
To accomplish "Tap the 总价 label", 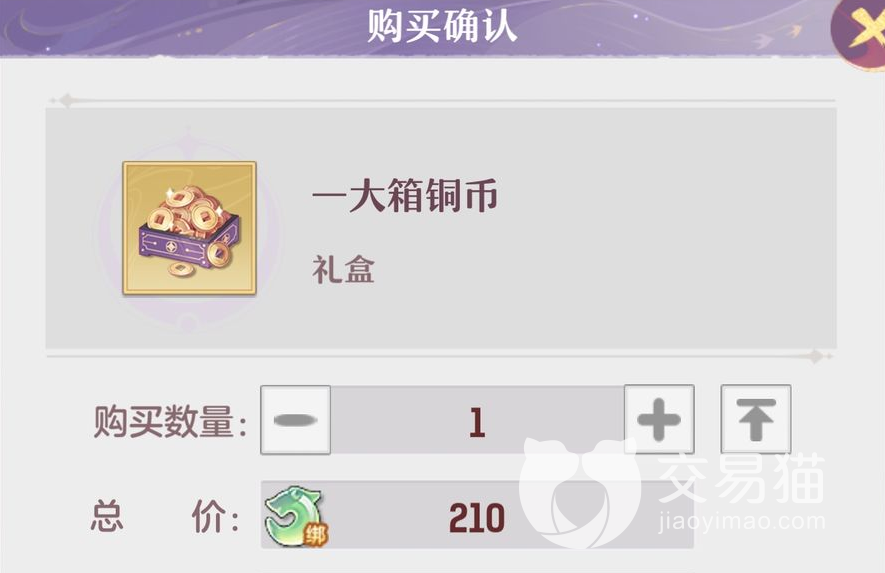I will [165, 517].
